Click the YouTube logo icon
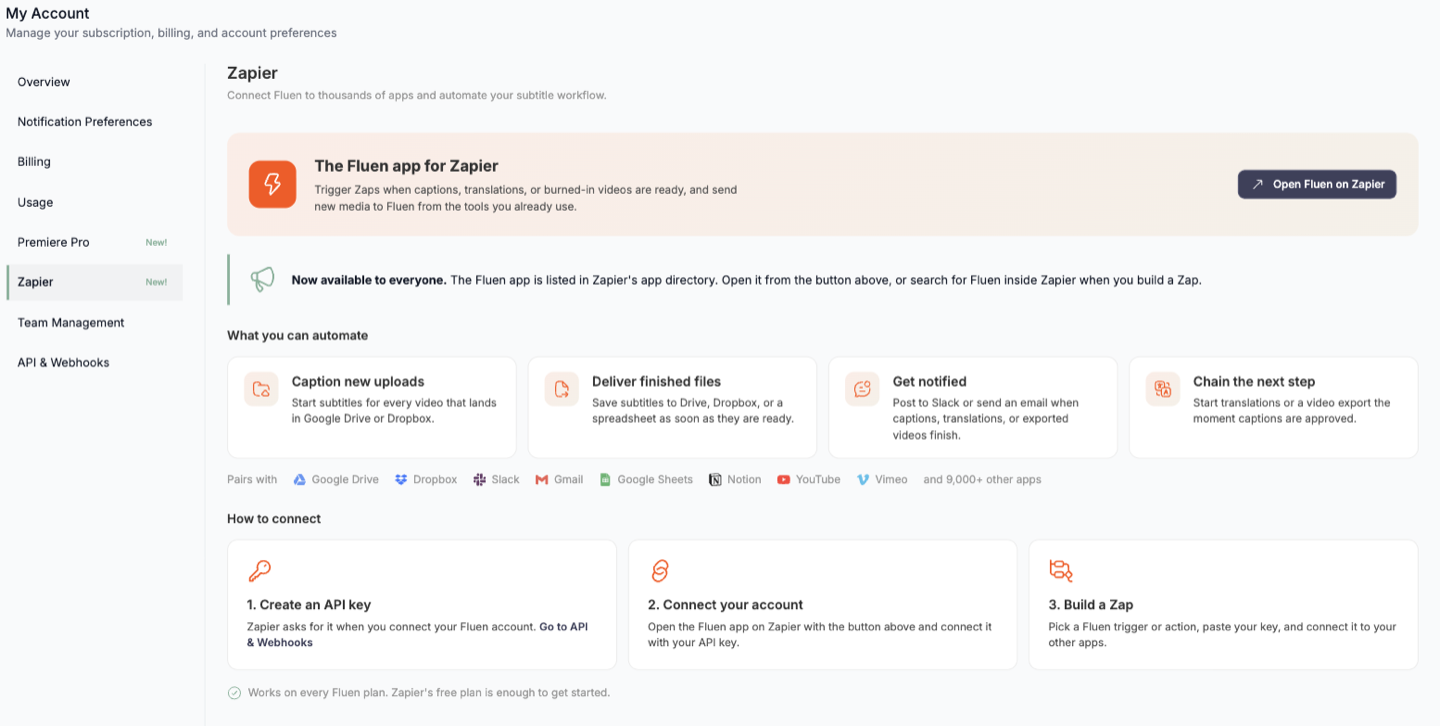Viewport: 1440px width, 726px height. click(784, 480)
